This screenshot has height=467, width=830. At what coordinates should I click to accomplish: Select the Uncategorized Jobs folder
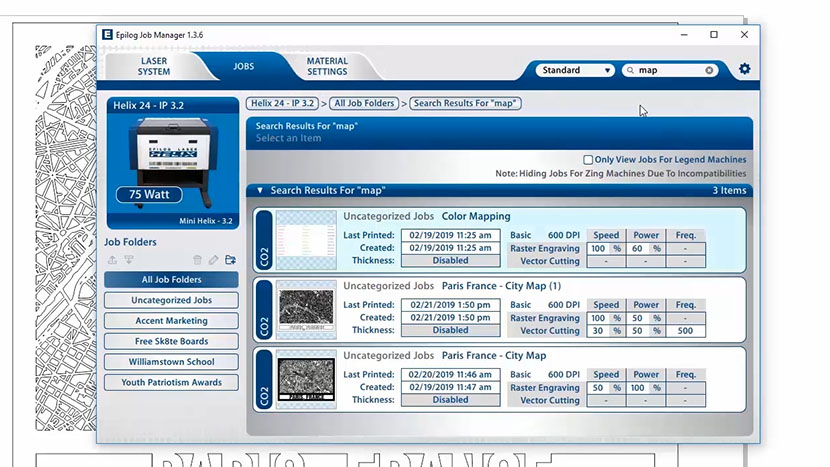point(171,300)
